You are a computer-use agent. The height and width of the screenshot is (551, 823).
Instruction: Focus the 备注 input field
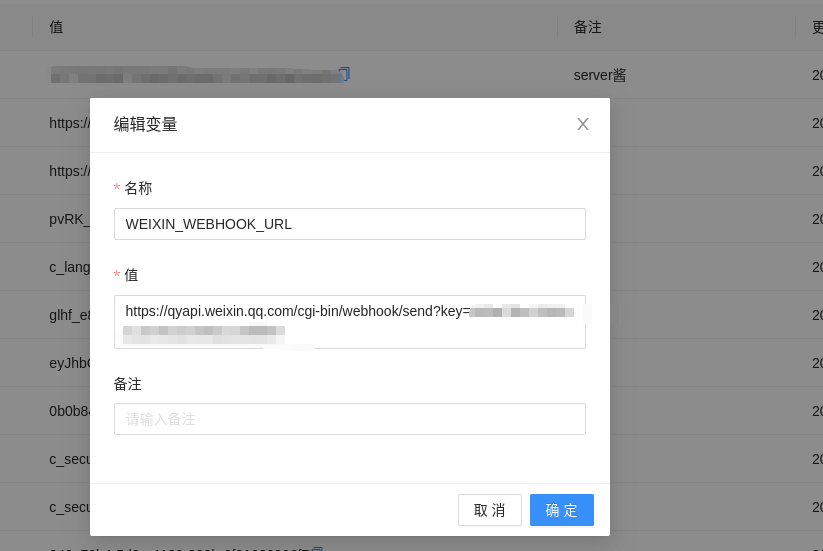[350, 419]
